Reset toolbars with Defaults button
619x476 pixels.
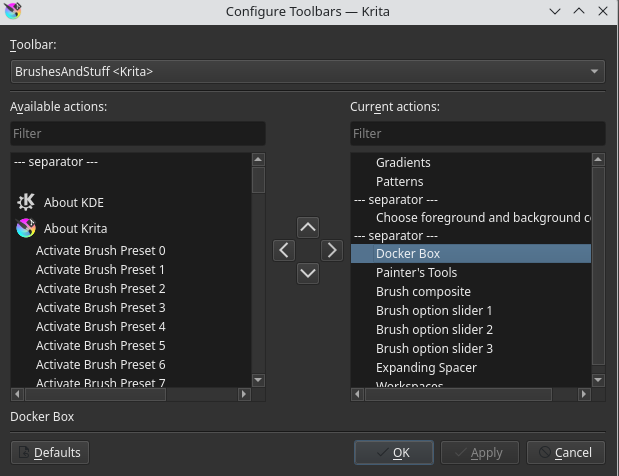coord(49,452)
